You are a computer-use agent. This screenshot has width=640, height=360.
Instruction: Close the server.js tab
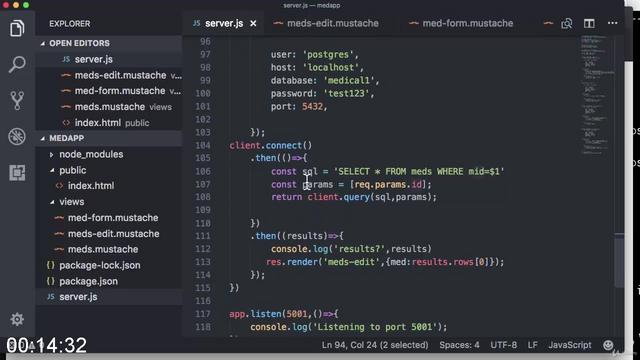tap(253, 24)
